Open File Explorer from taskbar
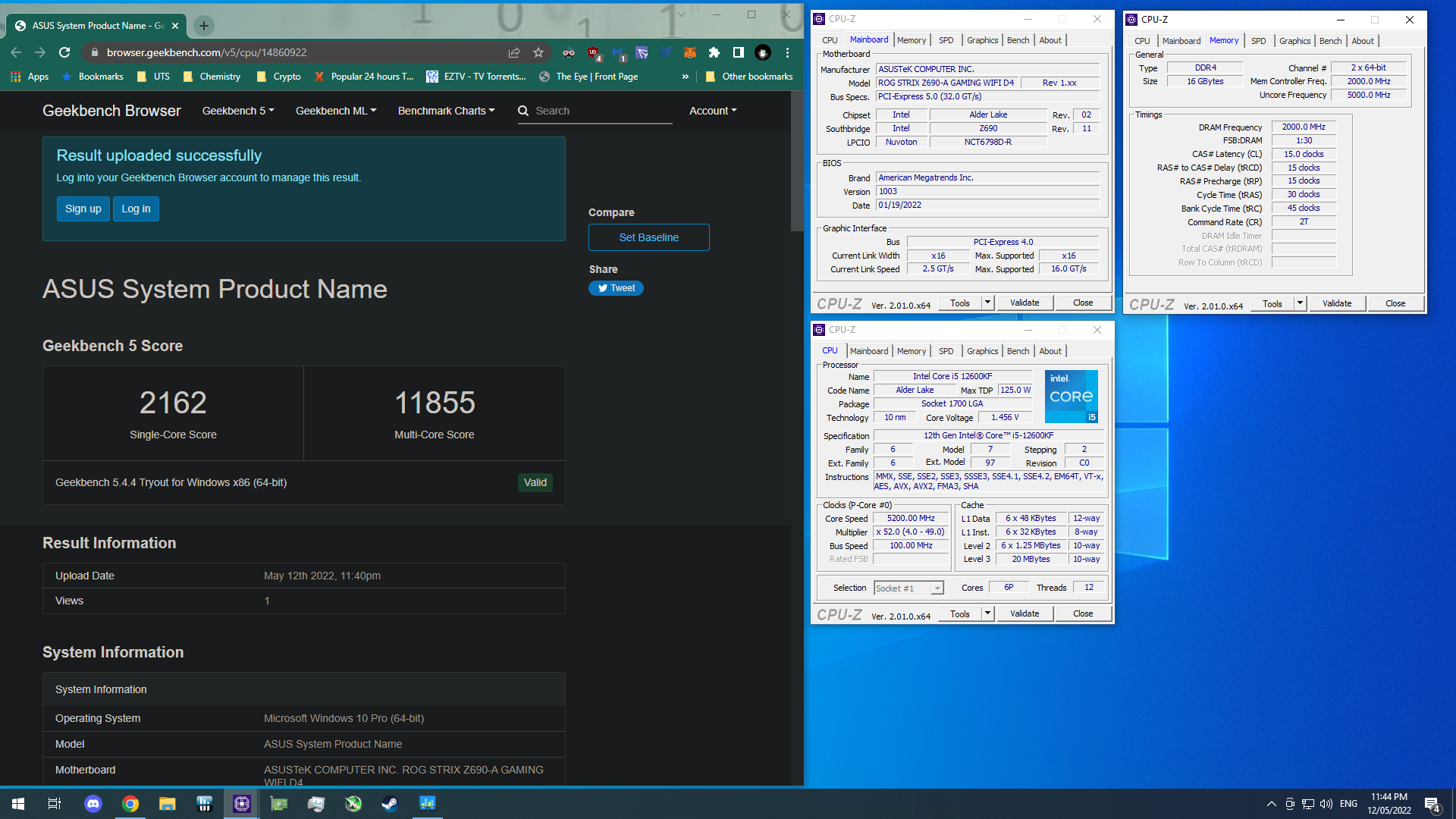The width and height of the screenshot is (1456, 819). (x=168, y=804)
